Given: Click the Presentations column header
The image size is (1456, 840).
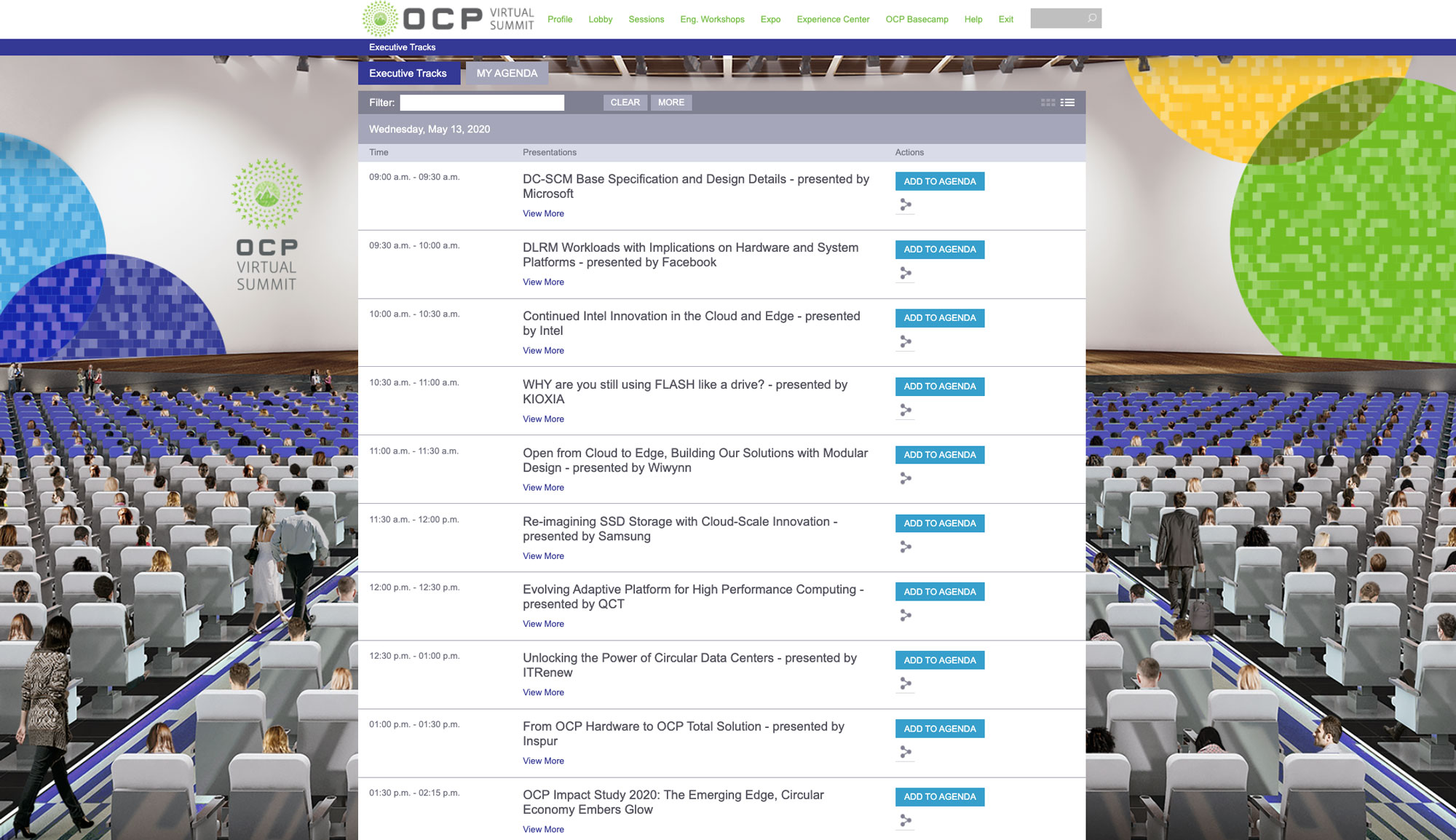Looking at the screenshot, I should pos(550,152).
